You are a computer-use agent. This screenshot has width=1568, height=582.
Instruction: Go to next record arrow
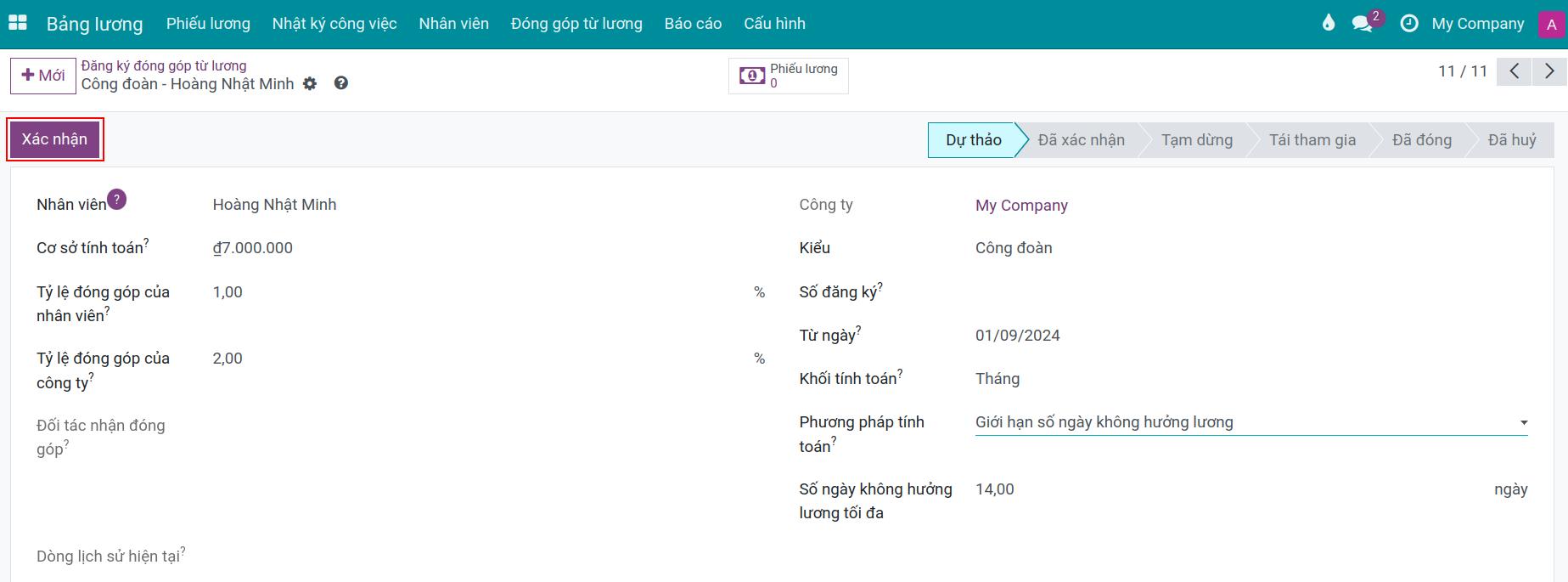click(x=1549, y=71)
